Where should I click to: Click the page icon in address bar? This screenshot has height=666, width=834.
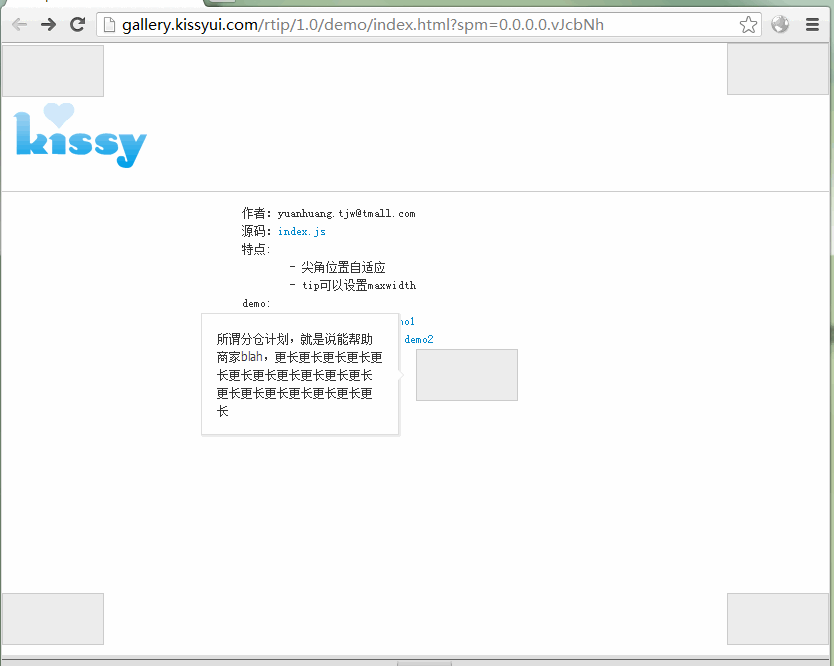coord(110,25)
